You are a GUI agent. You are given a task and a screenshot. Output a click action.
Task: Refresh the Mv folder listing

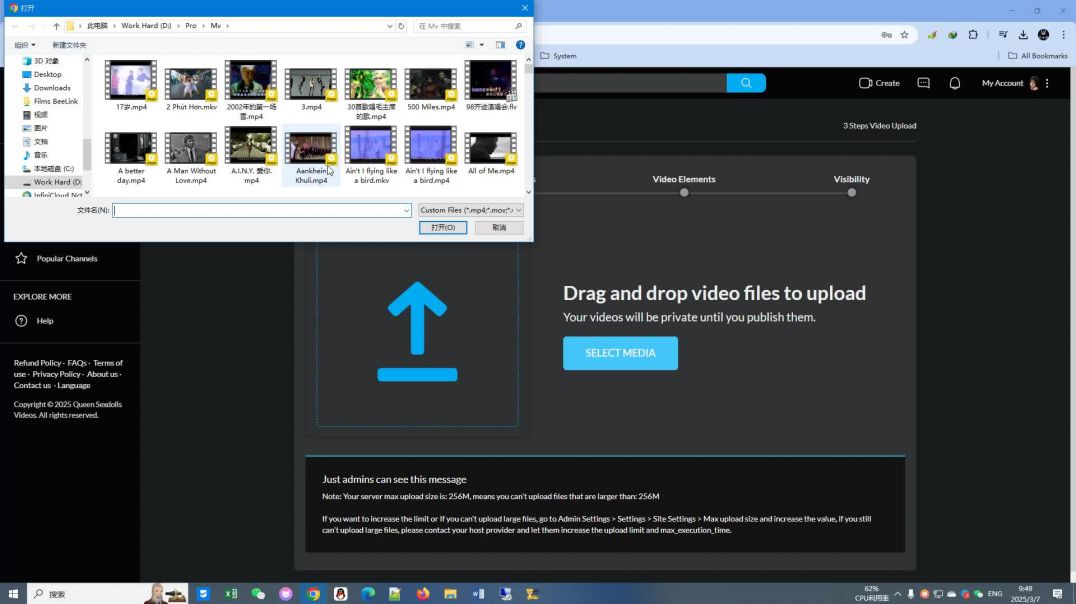click(401, 26)
